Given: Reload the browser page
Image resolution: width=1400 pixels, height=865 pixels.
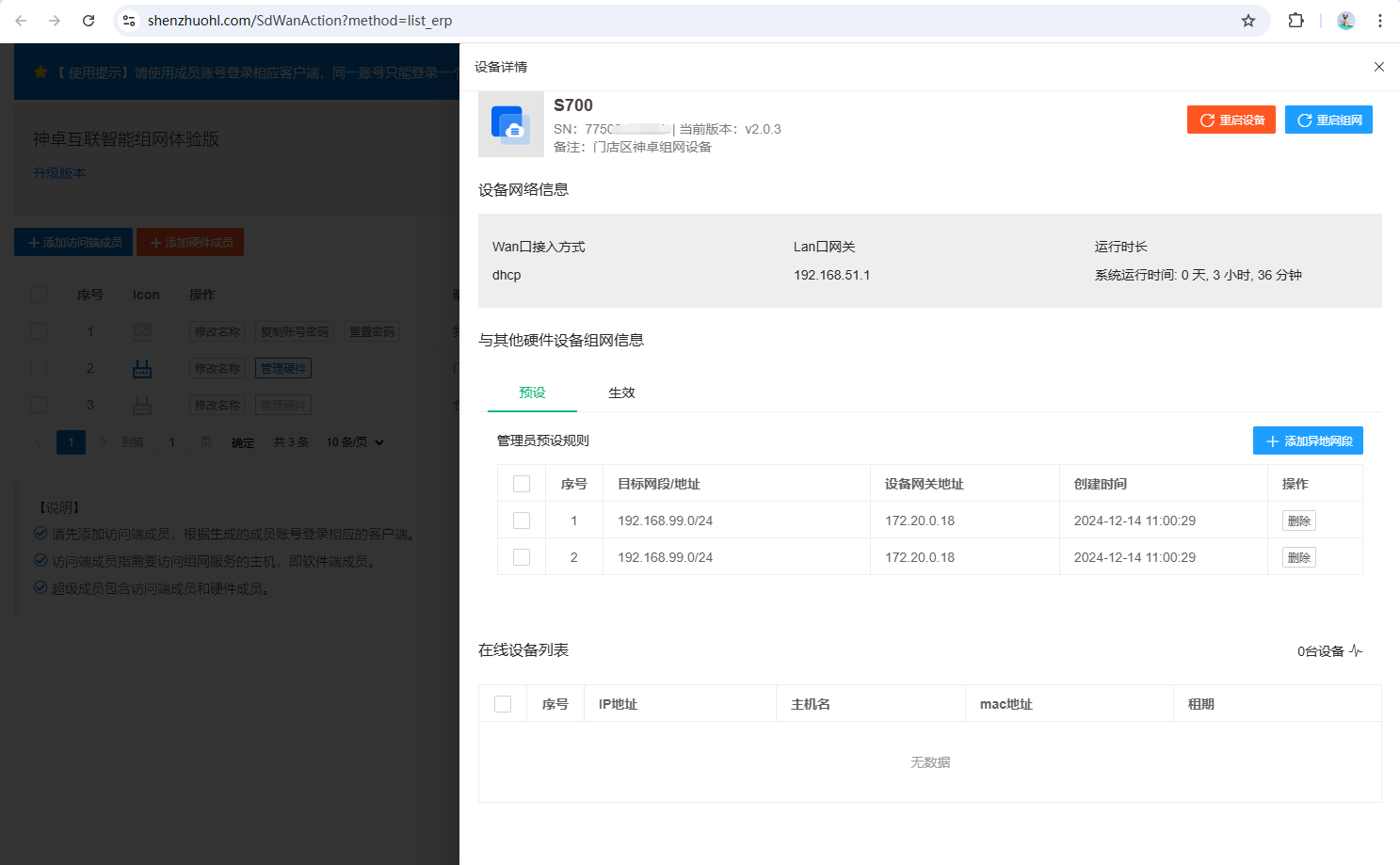Looking at the screenshot, I should coord(89,21).
